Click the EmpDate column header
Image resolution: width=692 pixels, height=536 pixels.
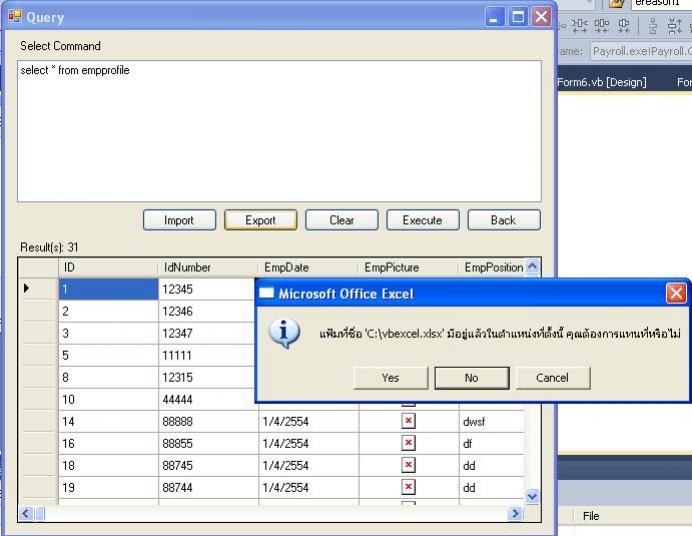point(305,267)
